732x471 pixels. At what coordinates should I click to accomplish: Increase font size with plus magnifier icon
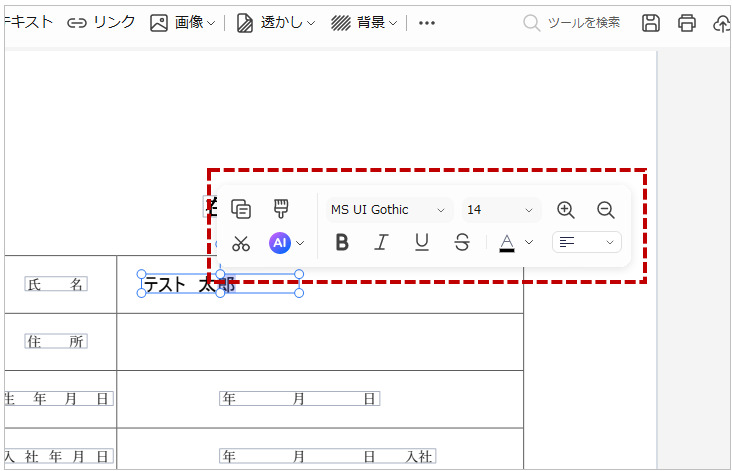[x=566, y=210]
